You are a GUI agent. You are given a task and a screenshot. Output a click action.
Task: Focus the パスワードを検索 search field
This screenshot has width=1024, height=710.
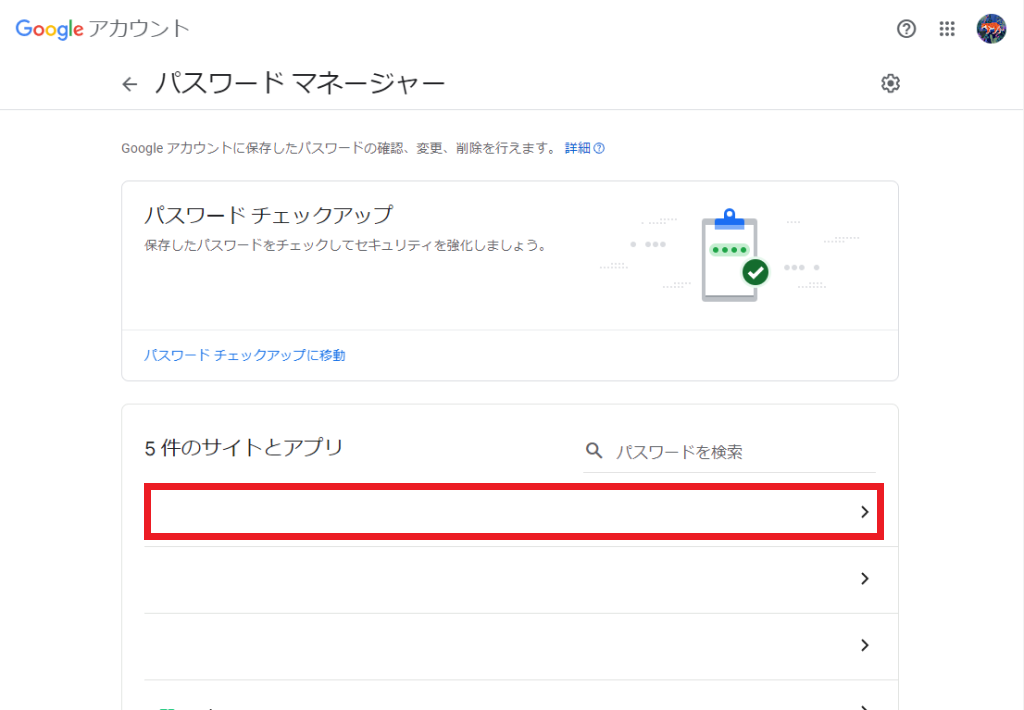tap(740, 452)
